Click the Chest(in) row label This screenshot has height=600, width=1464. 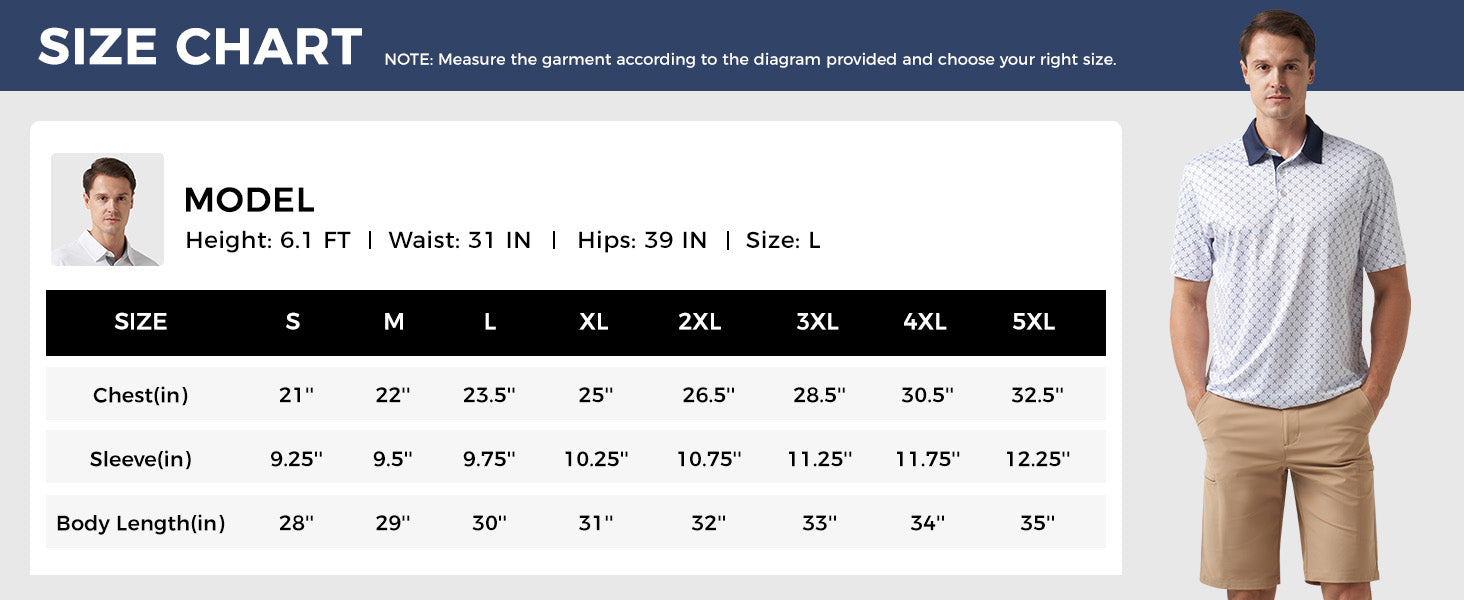(141, 395)
